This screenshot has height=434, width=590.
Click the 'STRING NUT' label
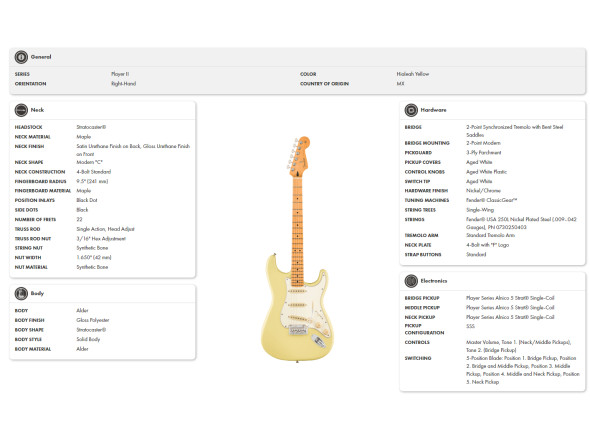pyautogui.click(x=29, y=248)
